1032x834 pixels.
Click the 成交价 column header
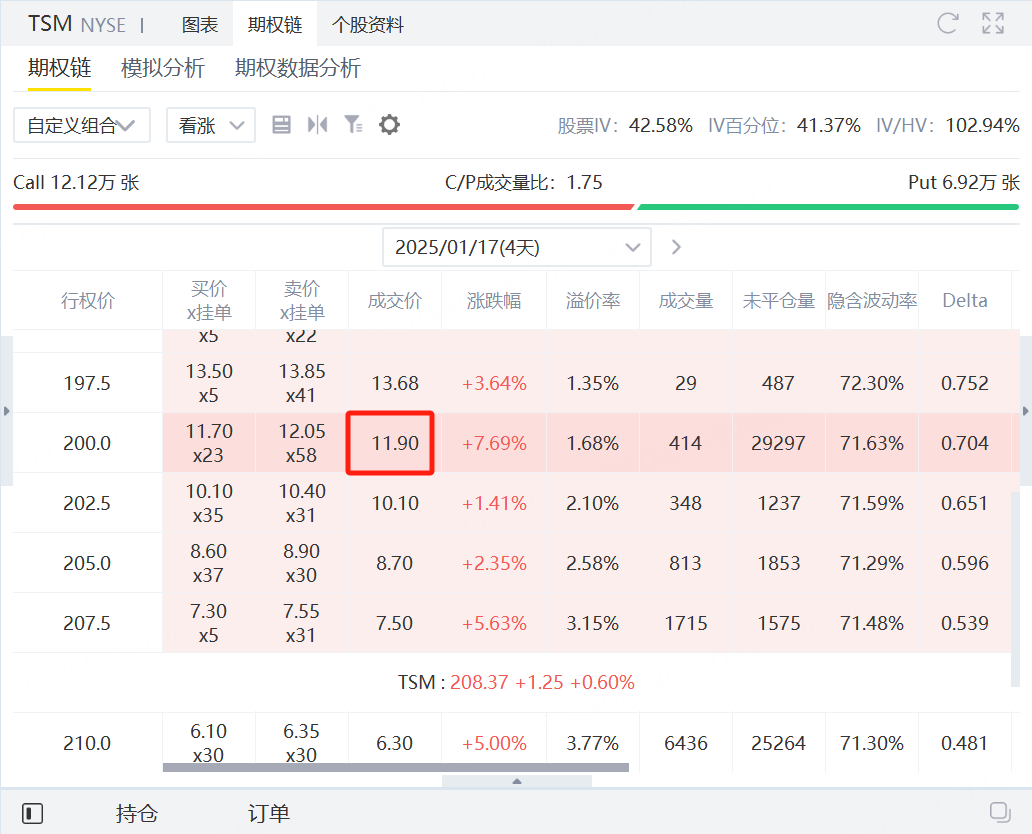pos(395,301)
